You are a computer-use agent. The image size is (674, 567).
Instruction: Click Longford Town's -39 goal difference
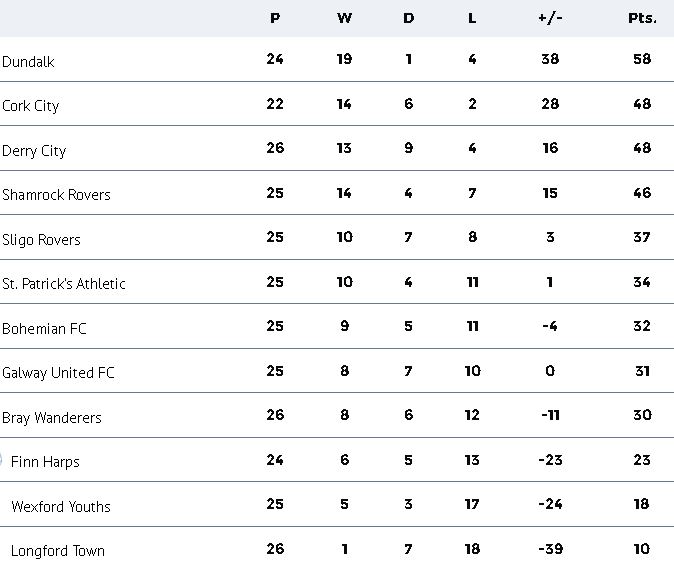[550, 549]
